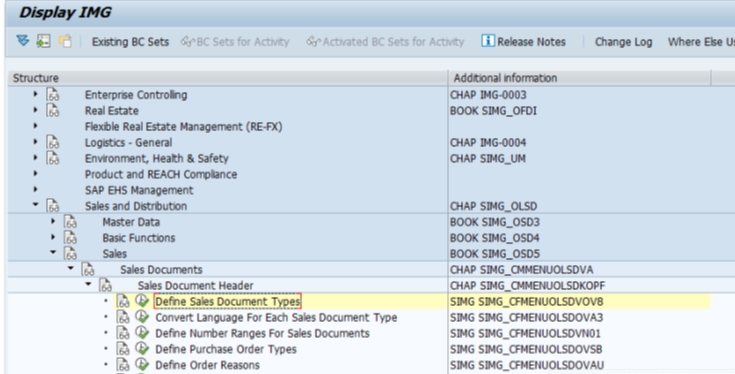This screenshot has width=735, height=374.
Task: Expand Flexible Real Estate Management (RE-FX) node
Action: (36, 126)
